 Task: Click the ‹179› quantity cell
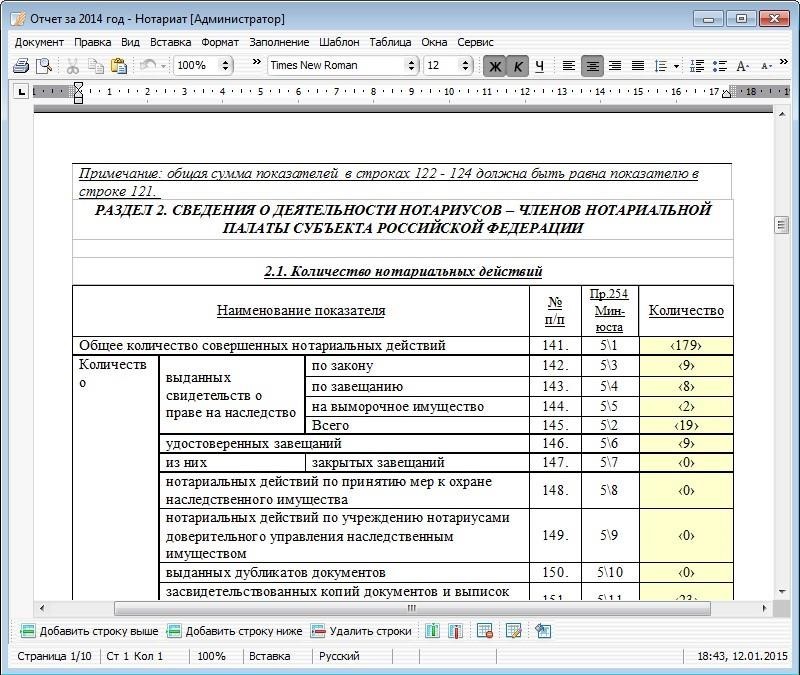[x=686, y=345]
